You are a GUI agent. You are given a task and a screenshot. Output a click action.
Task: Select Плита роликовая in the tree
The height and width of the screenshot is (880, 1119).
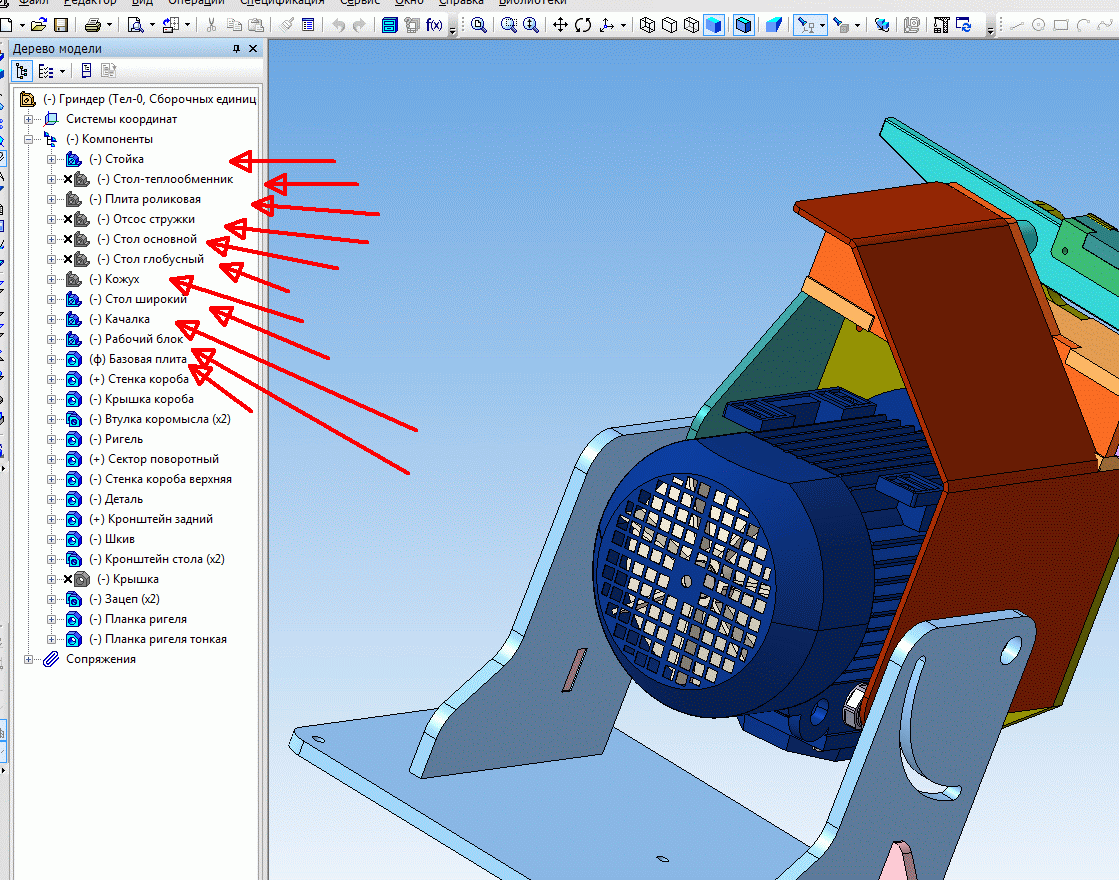pos(153,199)
